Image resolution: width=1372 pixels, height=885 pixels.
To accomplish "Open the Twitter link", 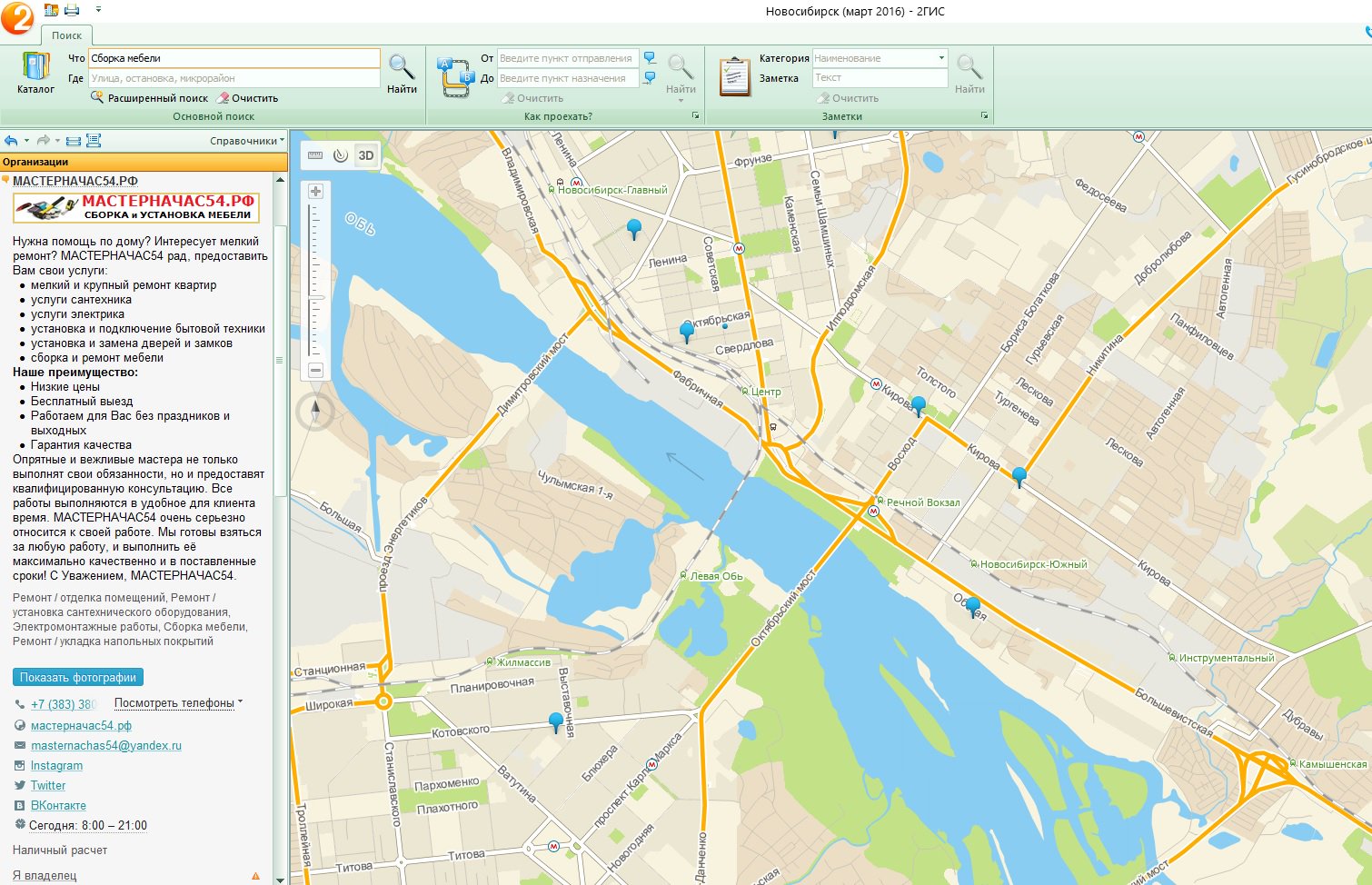I will [x=48, y=786].
